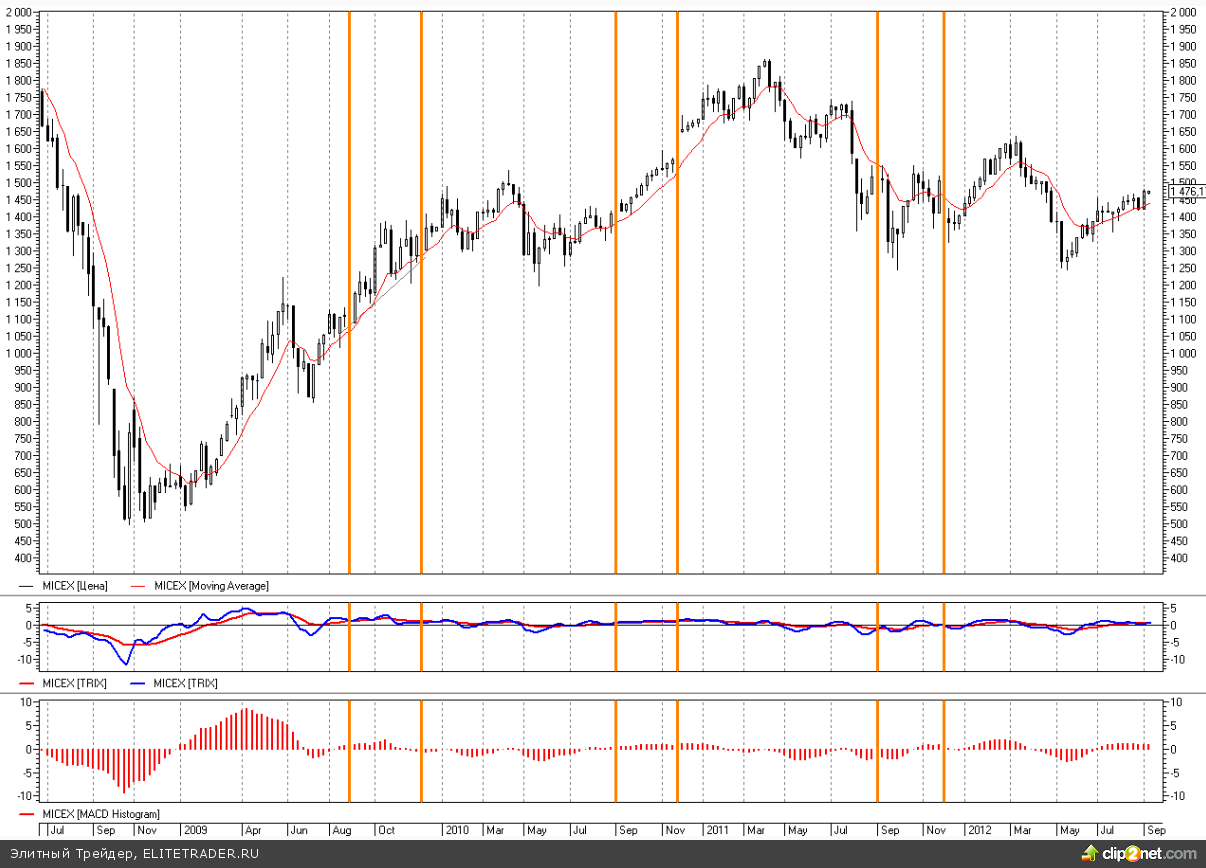Select the MICEX [Moving Average] legend label
Screen dimensions: 1206x868
(x=211, y=586)
